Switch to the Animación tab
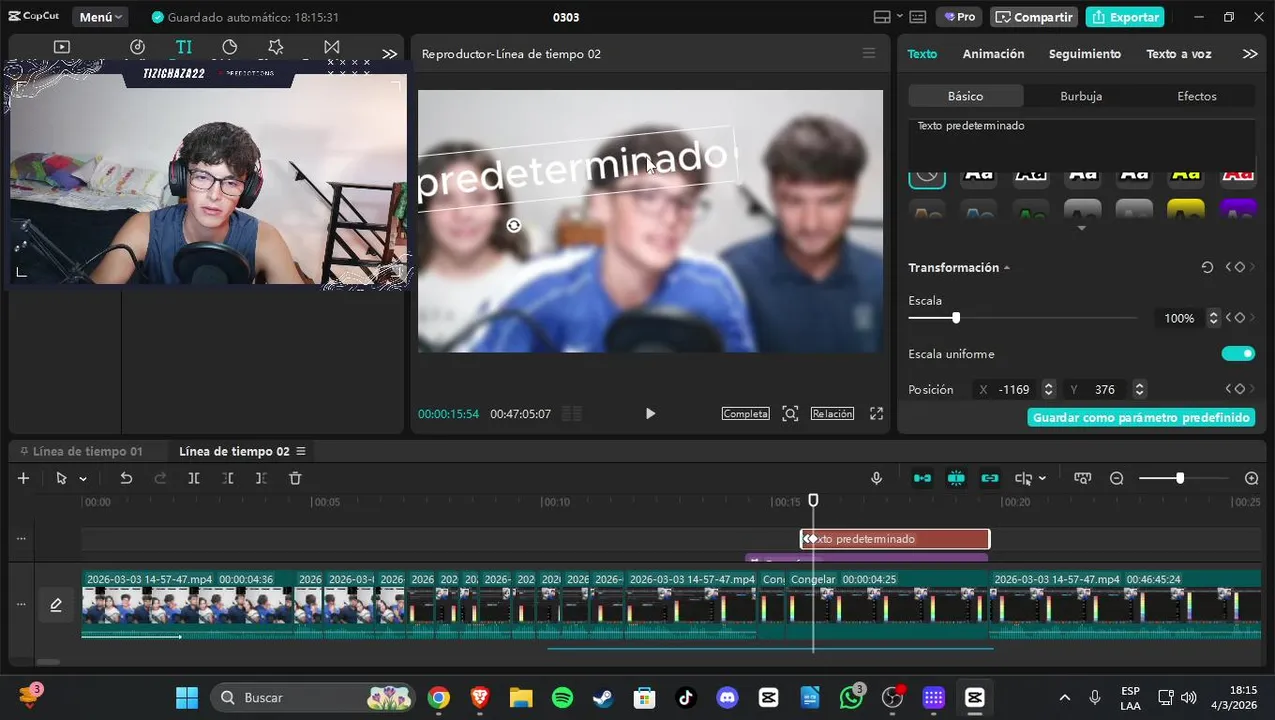The width and height of the screenshot is (1275, 720). (993, 54)
